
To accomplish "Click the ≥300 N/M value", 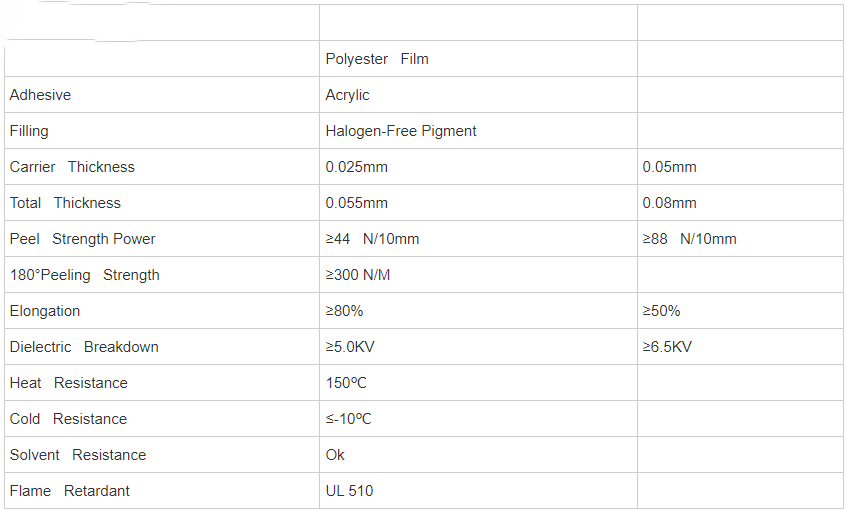I will [357, 275].
